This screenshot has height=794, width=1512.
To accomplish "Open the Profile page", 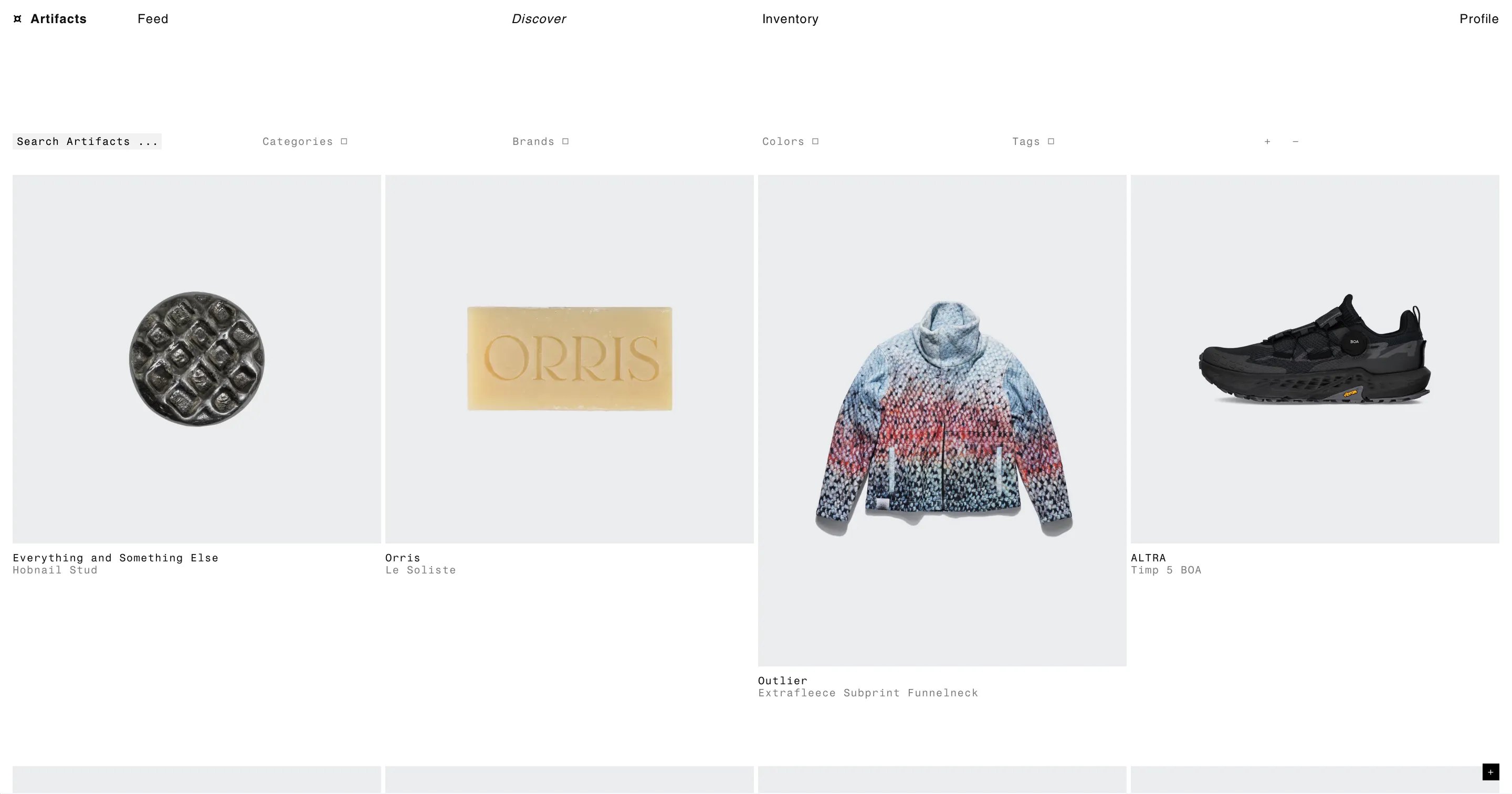I will coord(1478,19).
